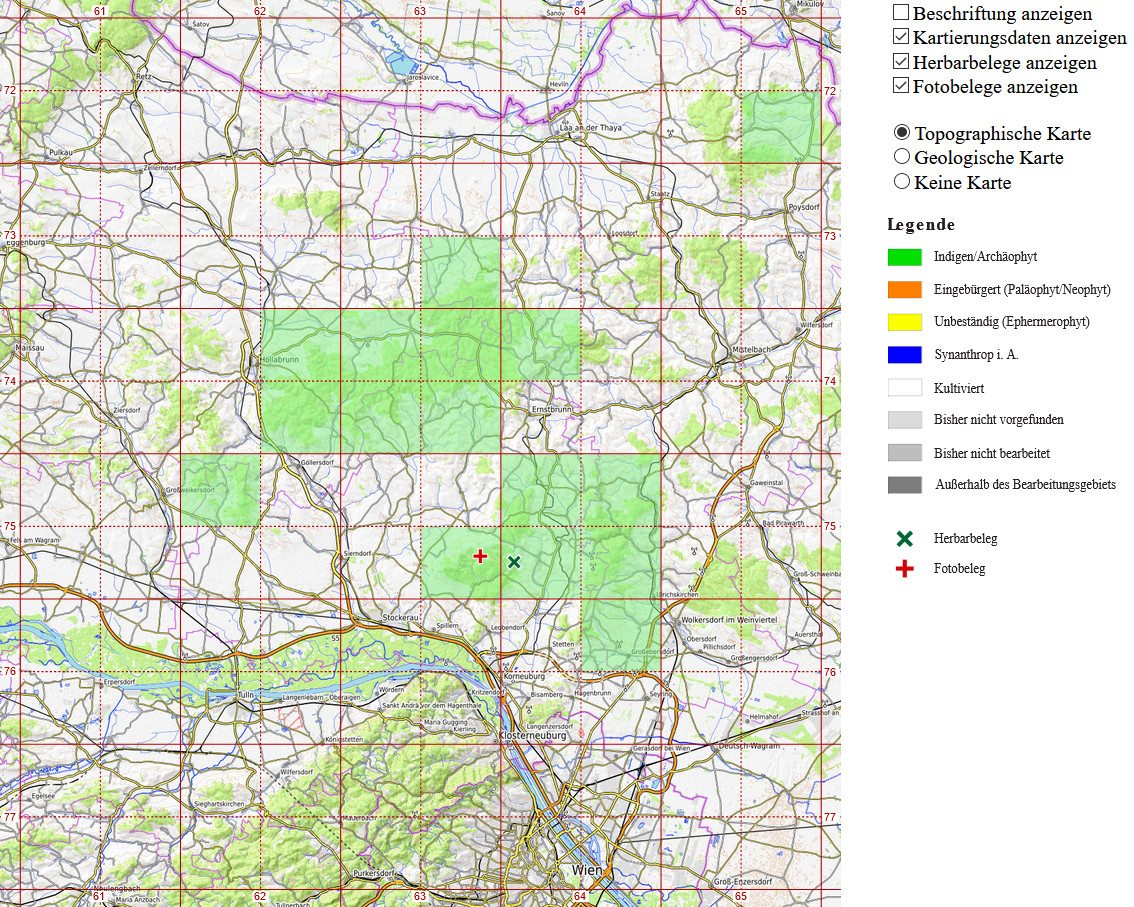Click the Maissau label on map
This screenshot has height=907, width=1134.
point(30,348)
